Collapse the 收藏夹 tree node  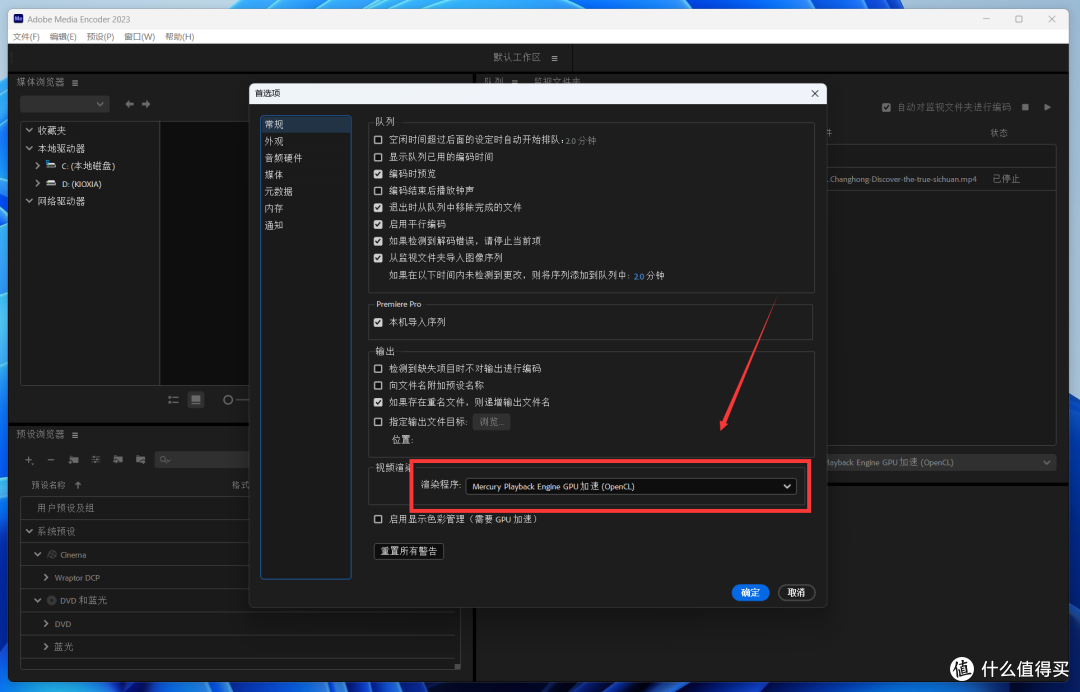(29, 129)
